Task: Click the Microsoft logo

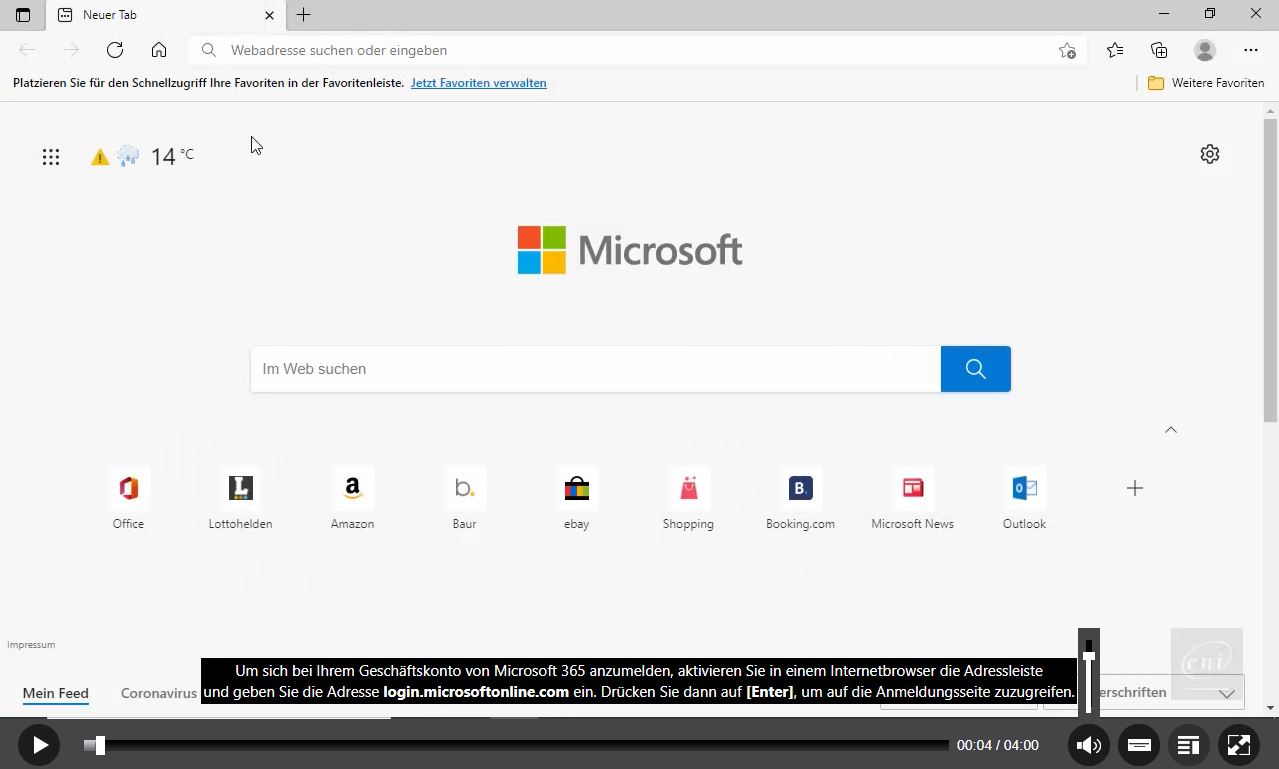Action: click(630, 250)
